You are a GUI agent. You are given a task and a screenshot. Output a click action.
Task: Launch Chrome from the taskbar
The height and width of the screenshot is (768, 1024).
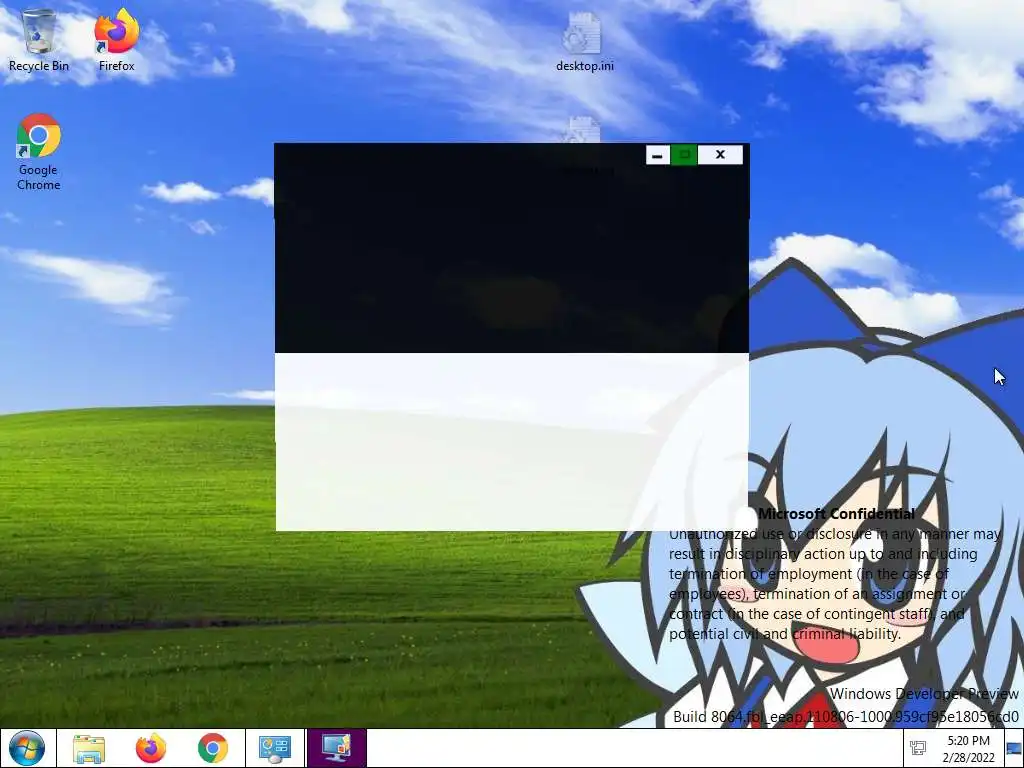coord(213,748)
